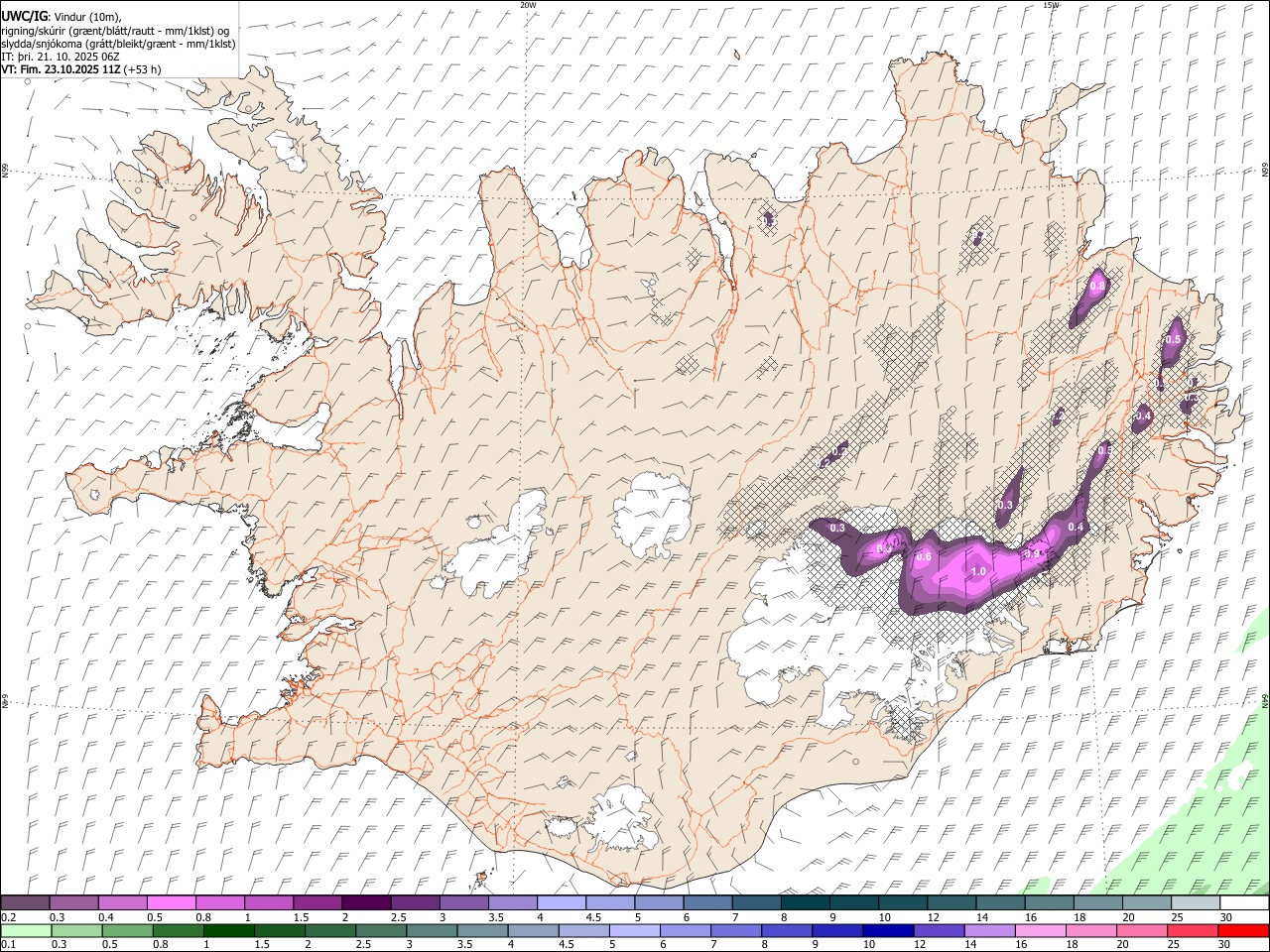Pick the slate blue 6 swatch, top legend row
This screenshot has width=1270, height=952.
click(x=708, y=903)
